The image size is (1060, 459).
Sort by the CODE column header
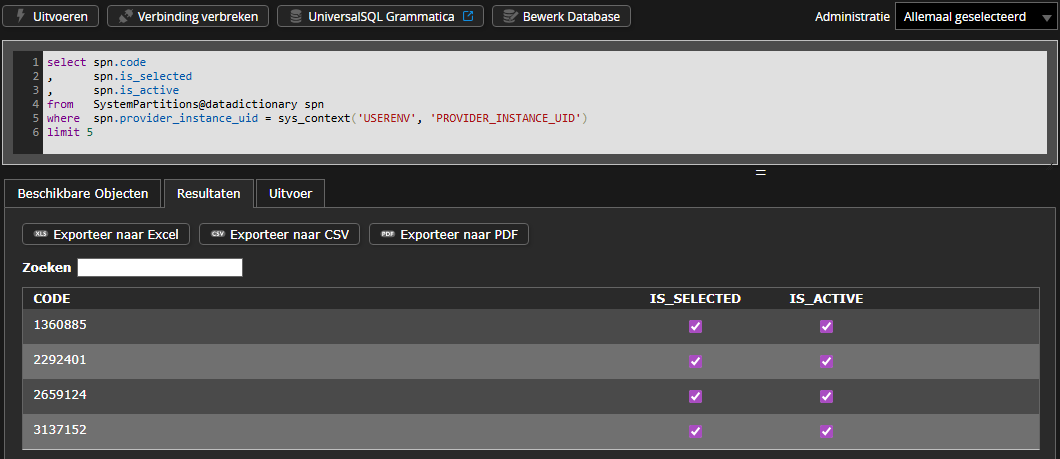52,299
